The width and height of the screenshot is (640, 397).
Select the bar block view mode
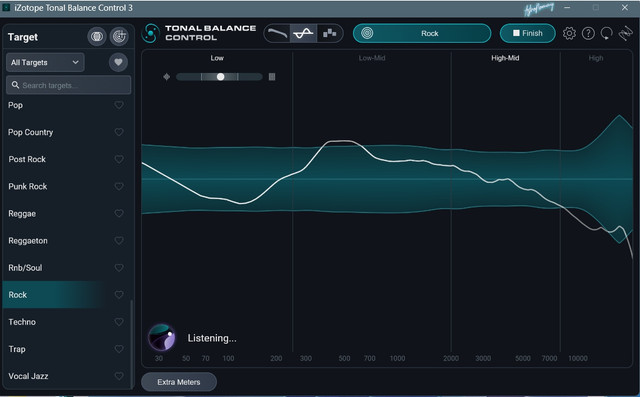click(x=329, y=33)
